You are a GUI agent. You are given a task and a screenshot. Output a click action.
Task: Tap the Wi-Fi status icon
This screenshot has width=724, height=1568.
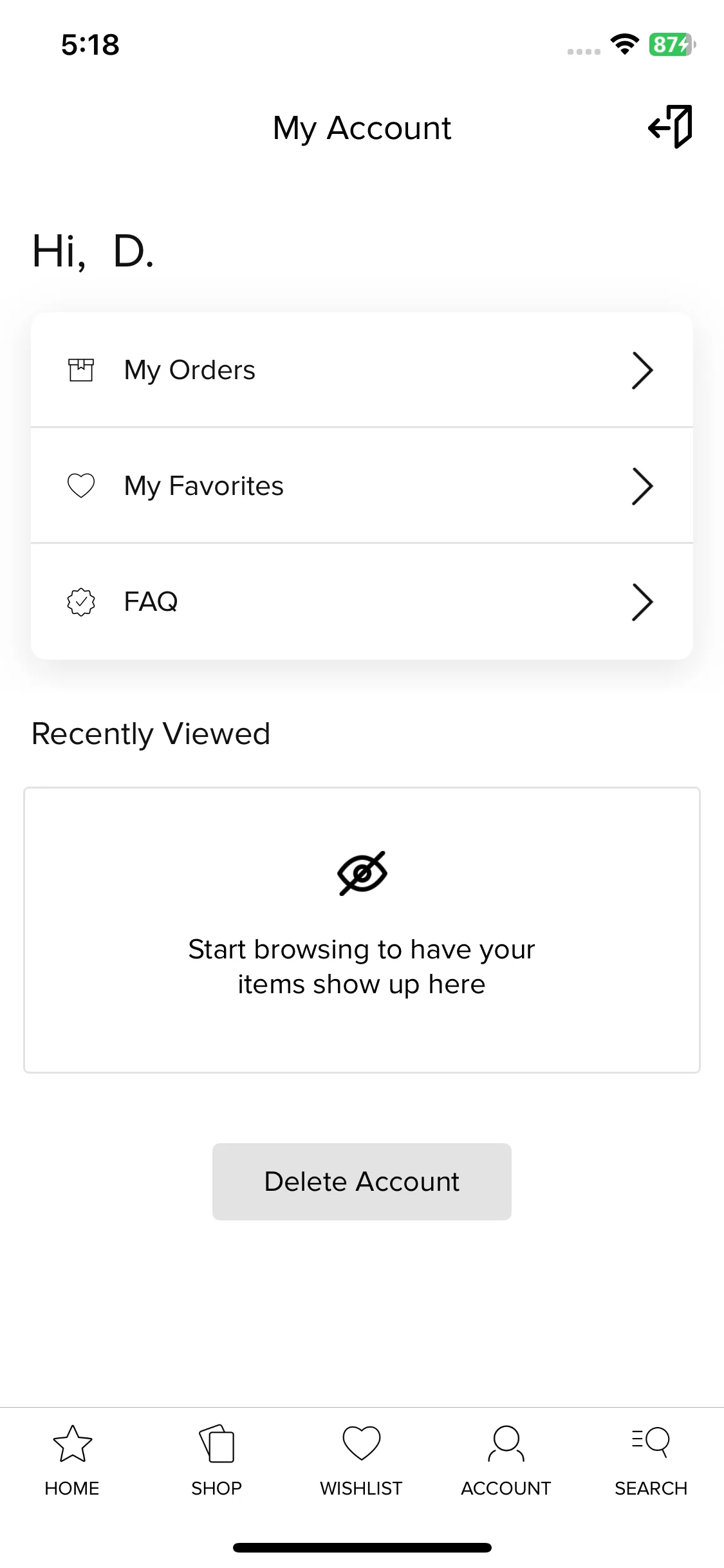[624, 44]
